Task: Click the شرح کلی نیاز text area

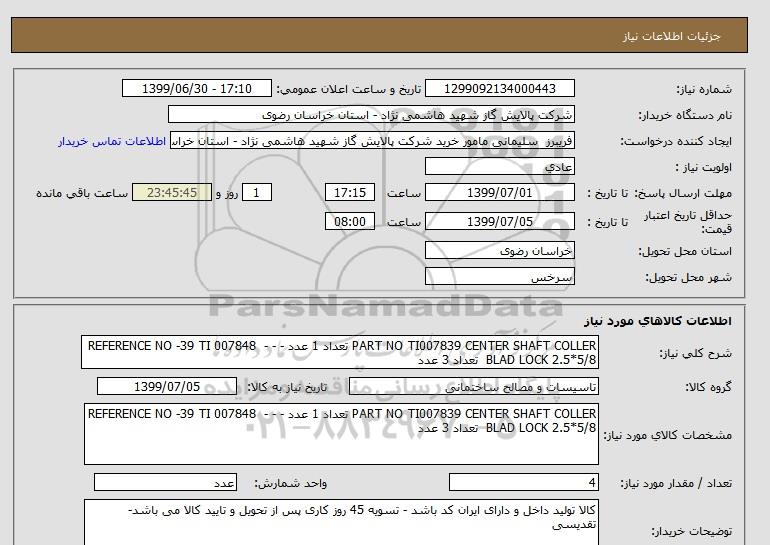Action: 341,354
